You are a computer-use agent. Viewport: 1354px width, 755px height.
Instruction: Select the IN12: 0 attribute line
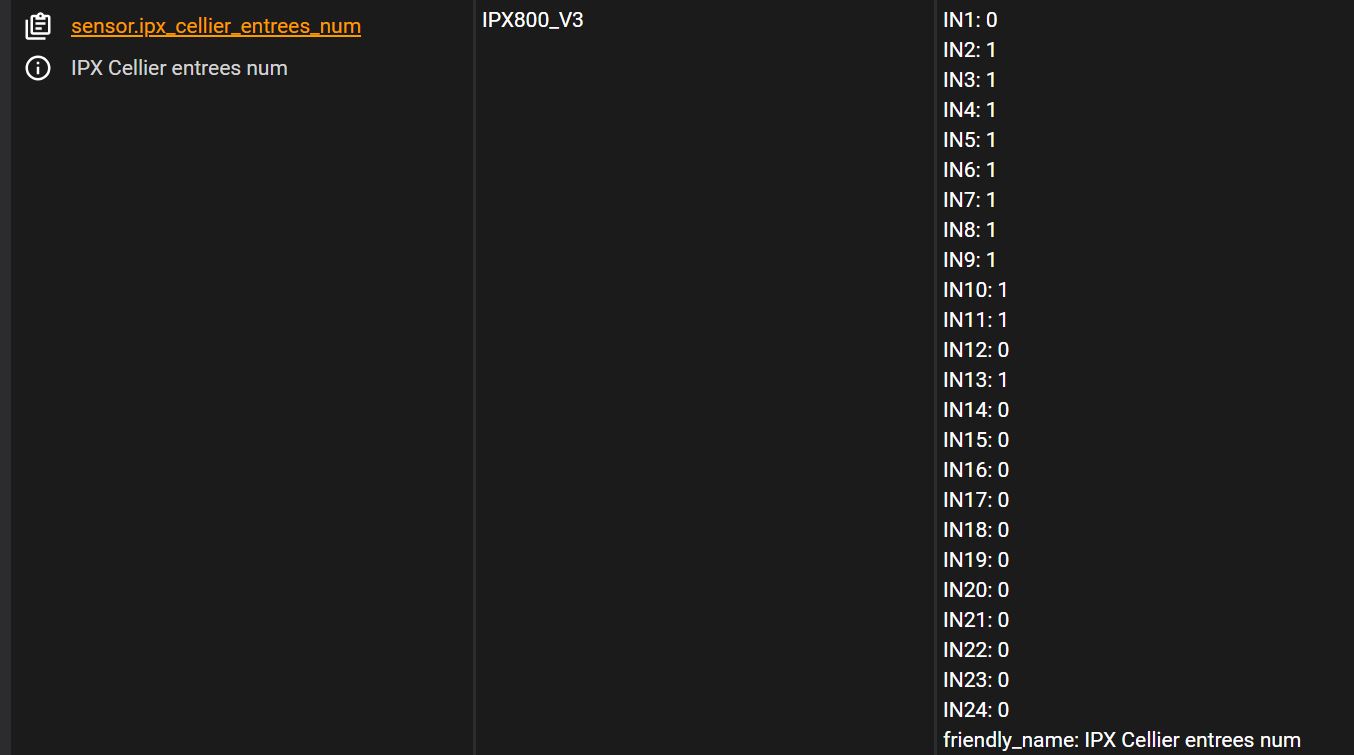click(x=976, y=350)
